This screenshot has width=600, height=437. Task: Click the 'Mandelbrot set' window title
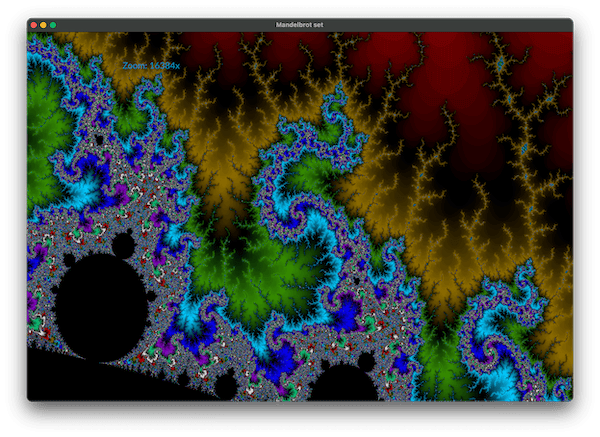pyautogui.click(x=300, y=25)
